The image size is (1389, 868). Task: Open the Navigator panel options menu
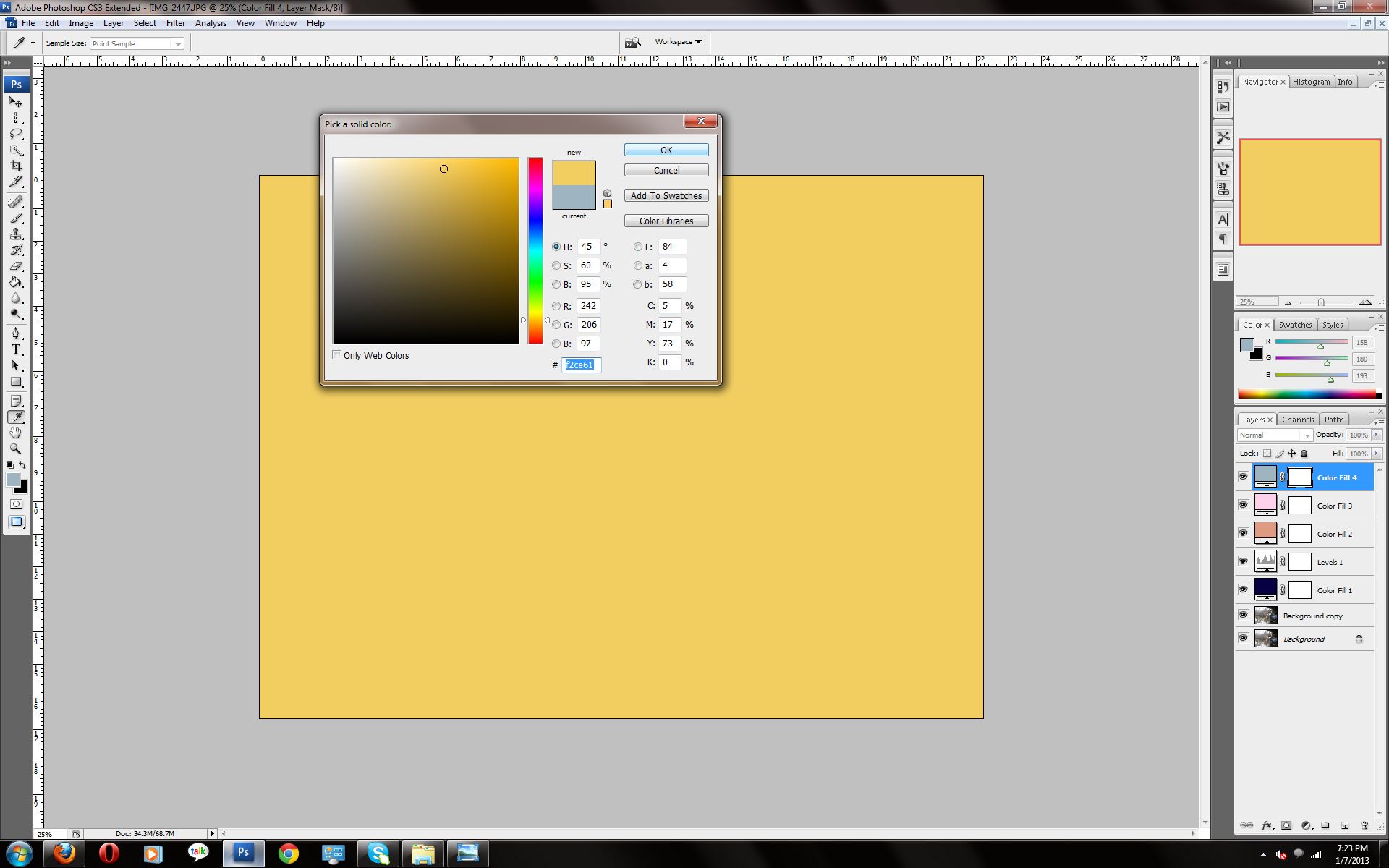[1379, 85]
